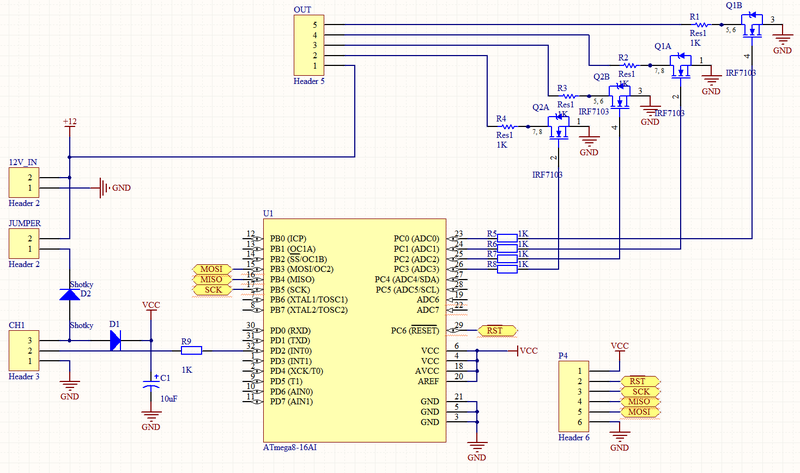
Task: Click the PD7 (AIN1) pin label
Action: tap(291, 402)
